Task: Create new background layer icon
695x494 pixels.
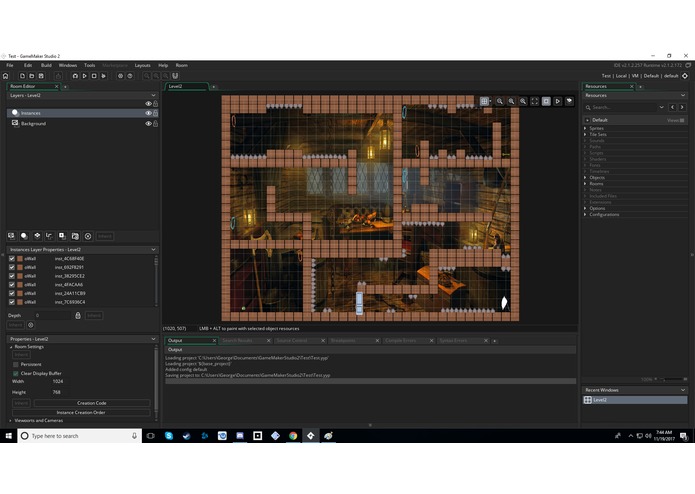Action: (x=11, y=236)
